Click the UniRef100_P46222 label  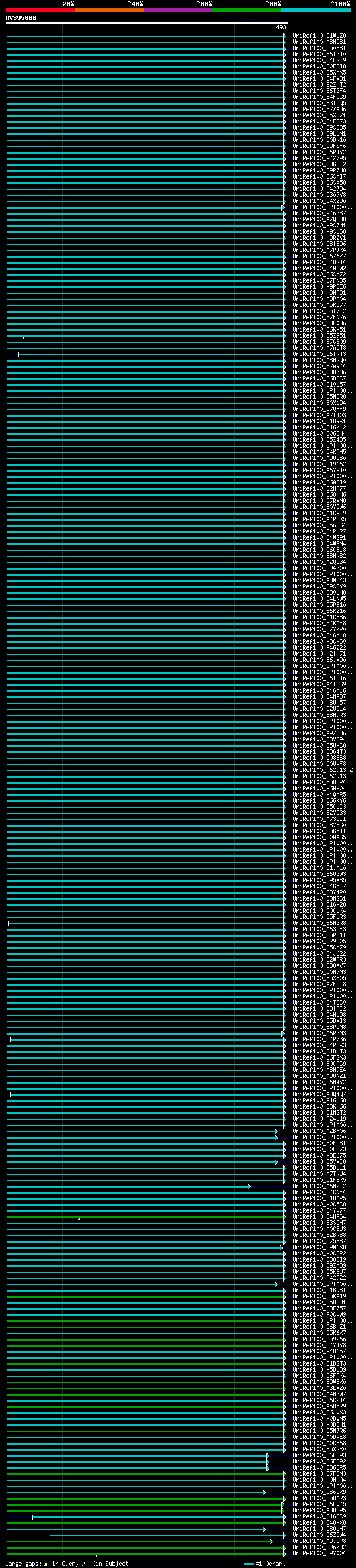319,647
